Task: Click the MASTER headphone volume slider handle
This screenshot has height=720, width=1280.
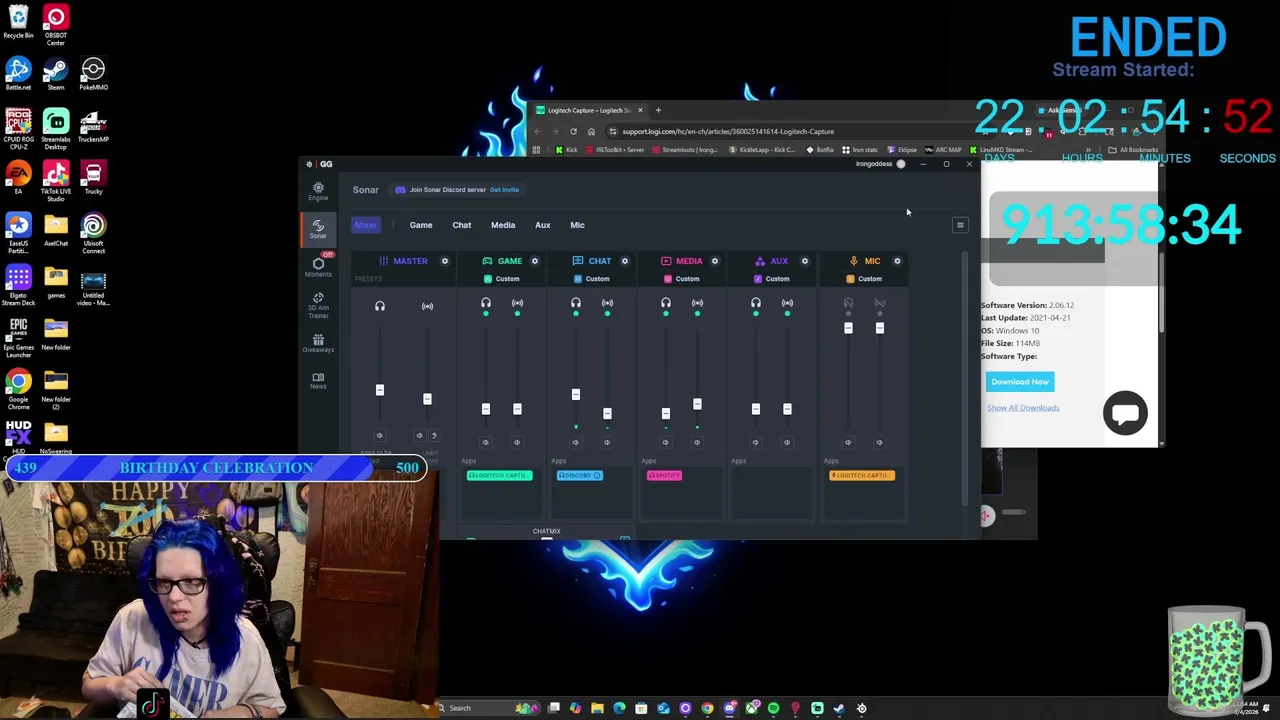Action: [379, 390]
